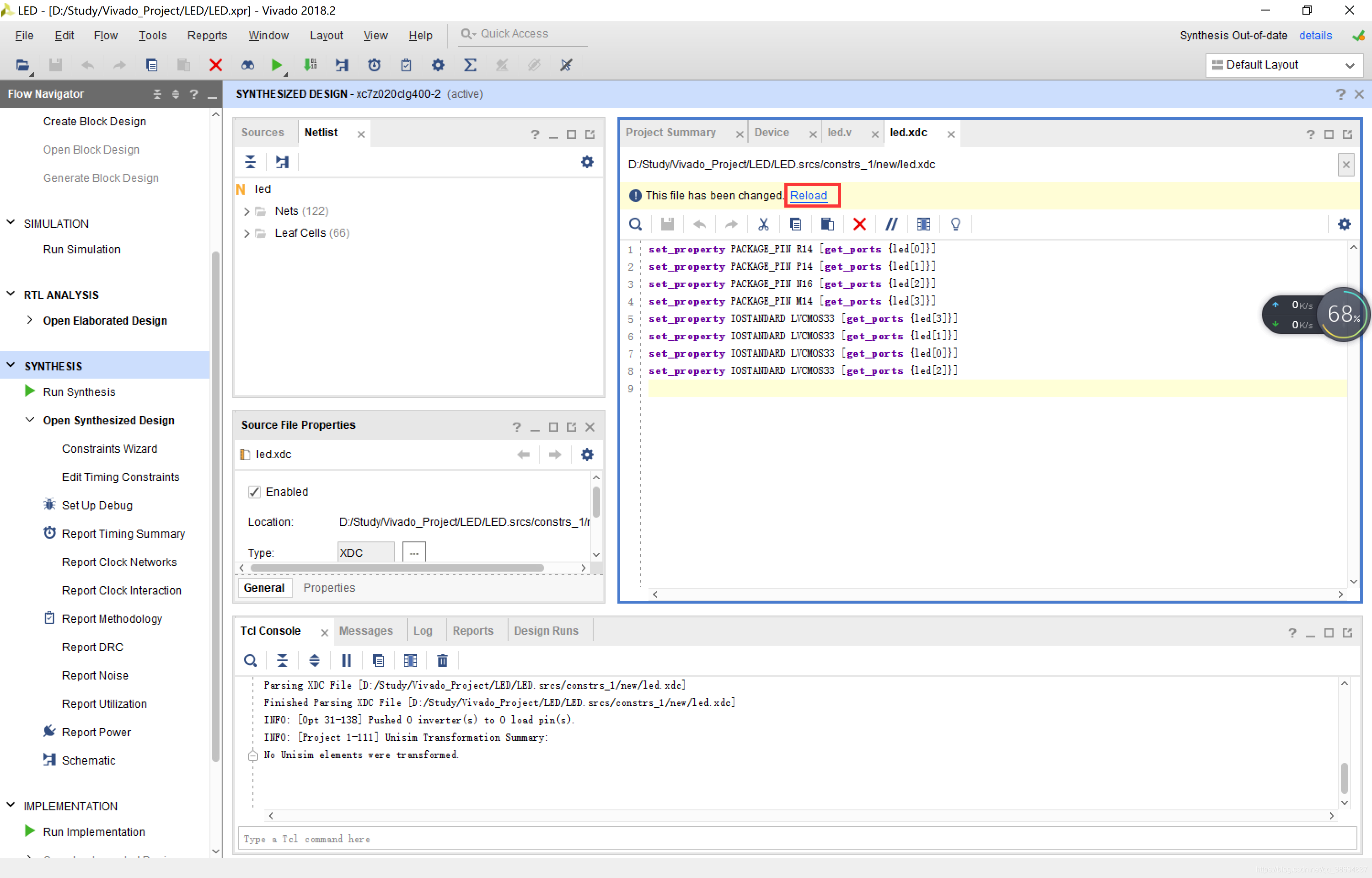This screenshot has height=878, width=1372.
Task: Click the Schematic icon in Netlist toolbar
Action: [x=282, y=162]
